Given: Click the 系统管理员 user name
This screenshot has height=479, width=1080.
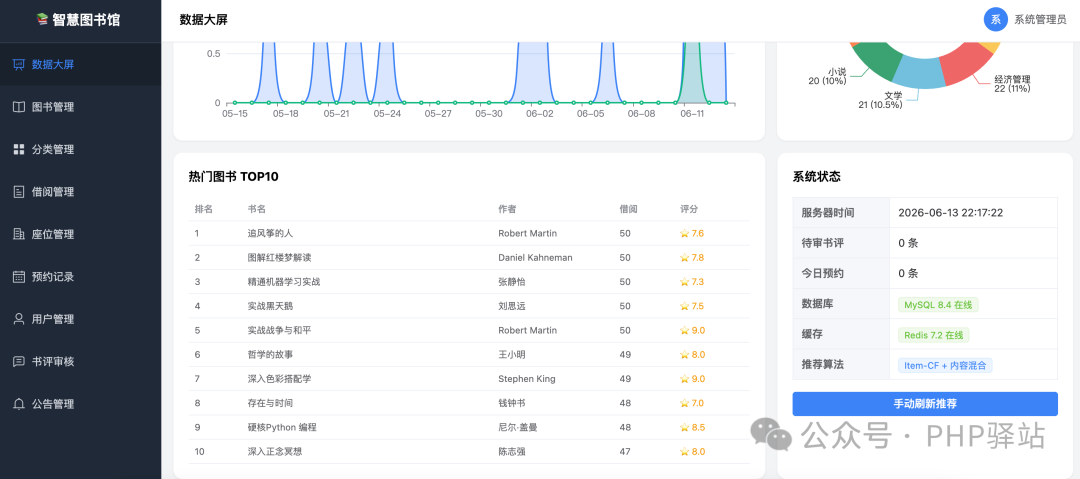Looking at the screenshot, I should 1041,20.
